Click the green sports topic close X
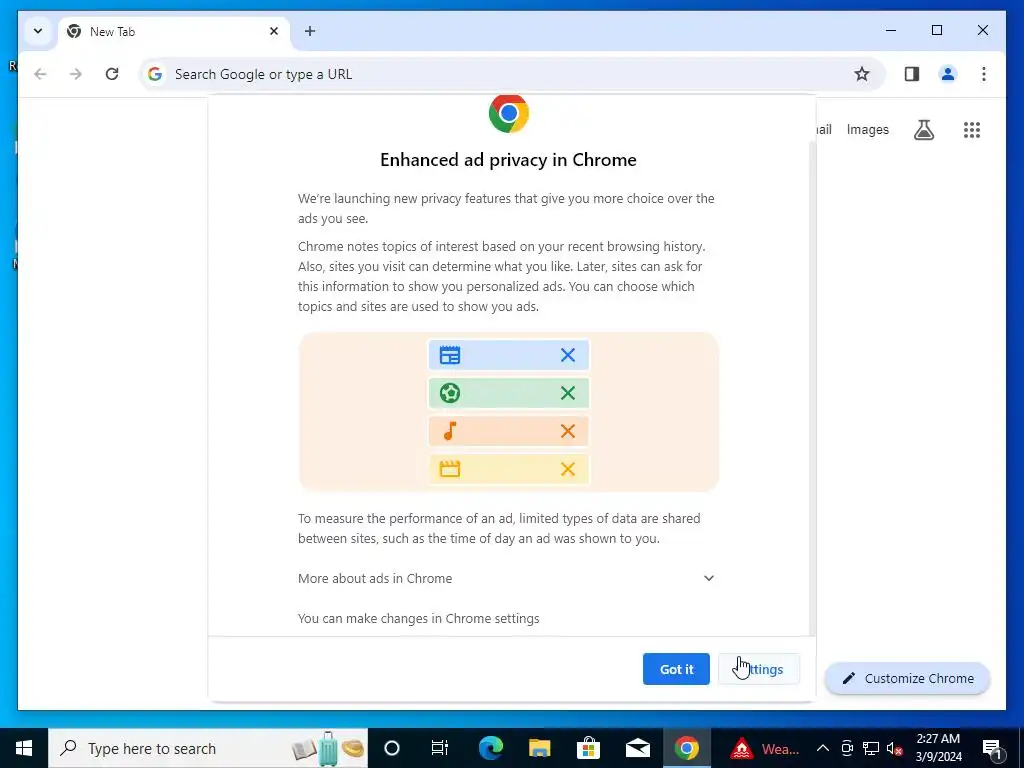This screenshot has height=768, width=1024. pyautogui.click(x=568, y=392)
